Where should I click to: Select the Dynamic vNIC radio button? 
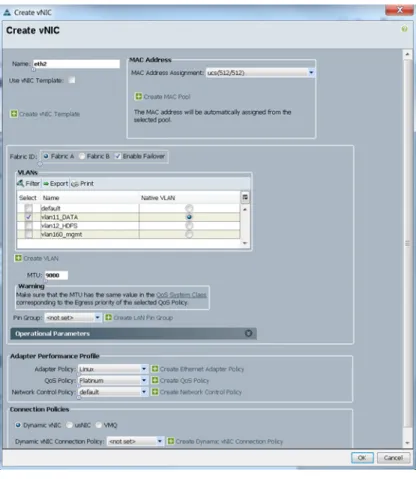(18, 425)
